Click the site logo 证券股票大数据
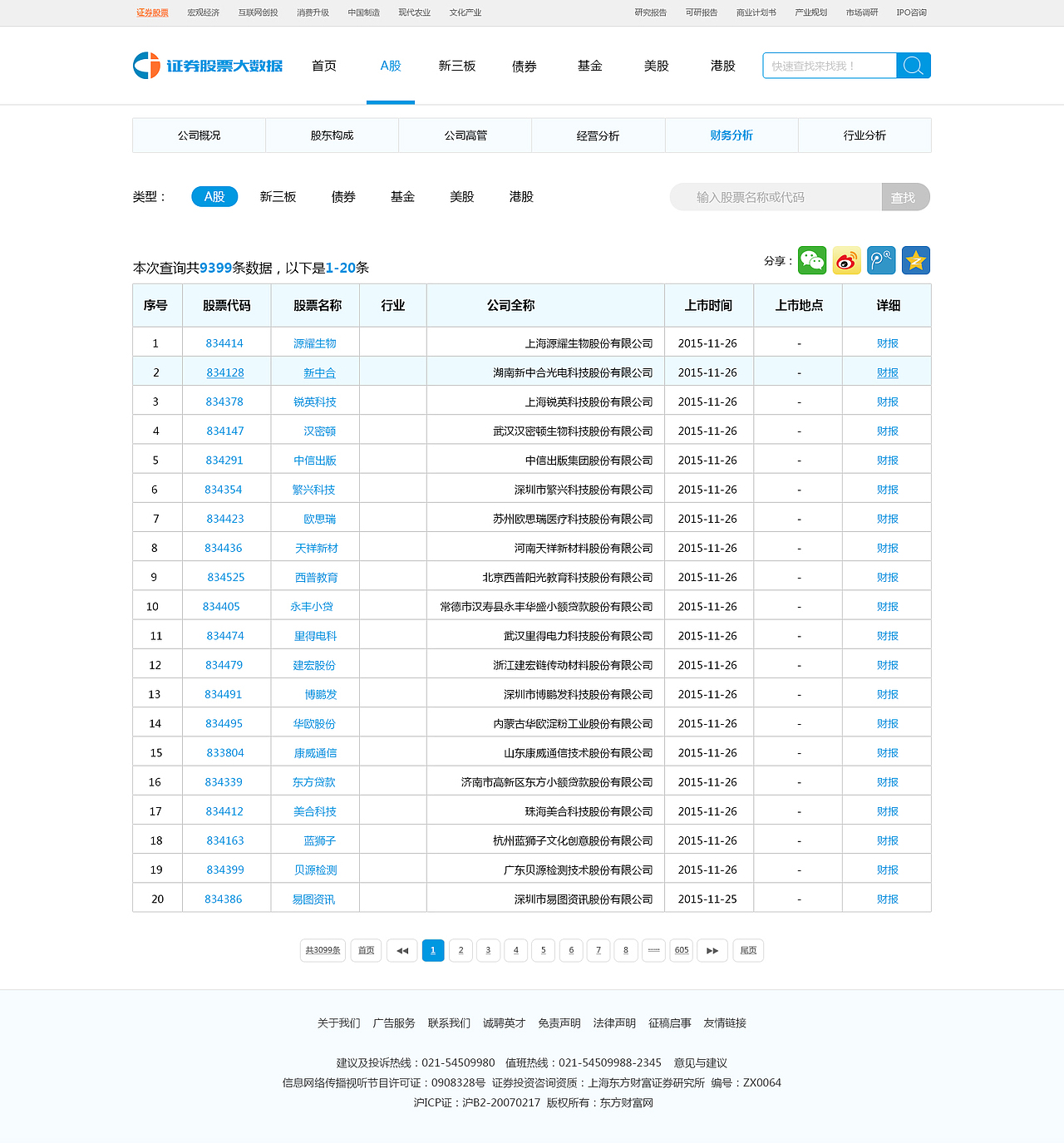This screenshot has width=1064, height=1143. click(x=208, y=66)
